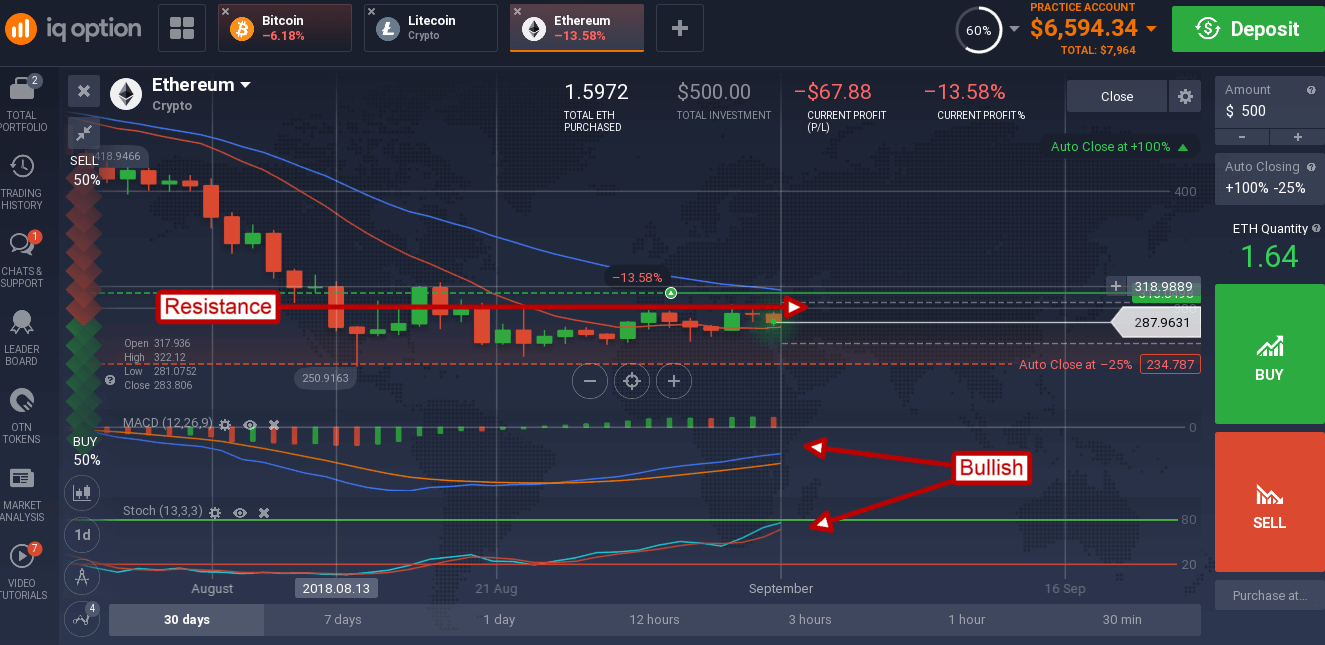Add a new asset tab with plus
The height and width of the screenshot is (645, 1325).
(680, 28)
